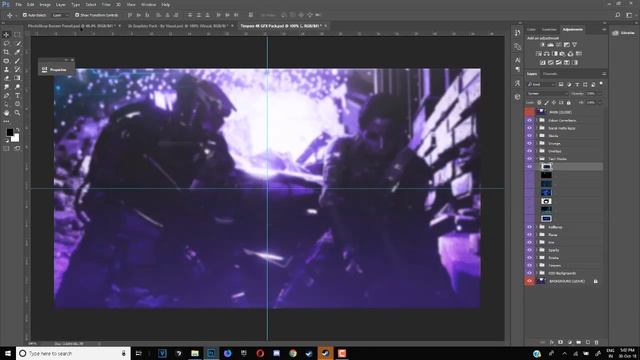Select the Brush tool
The width and height of the screenshot is (640, 360).
[x=17, y=61]
